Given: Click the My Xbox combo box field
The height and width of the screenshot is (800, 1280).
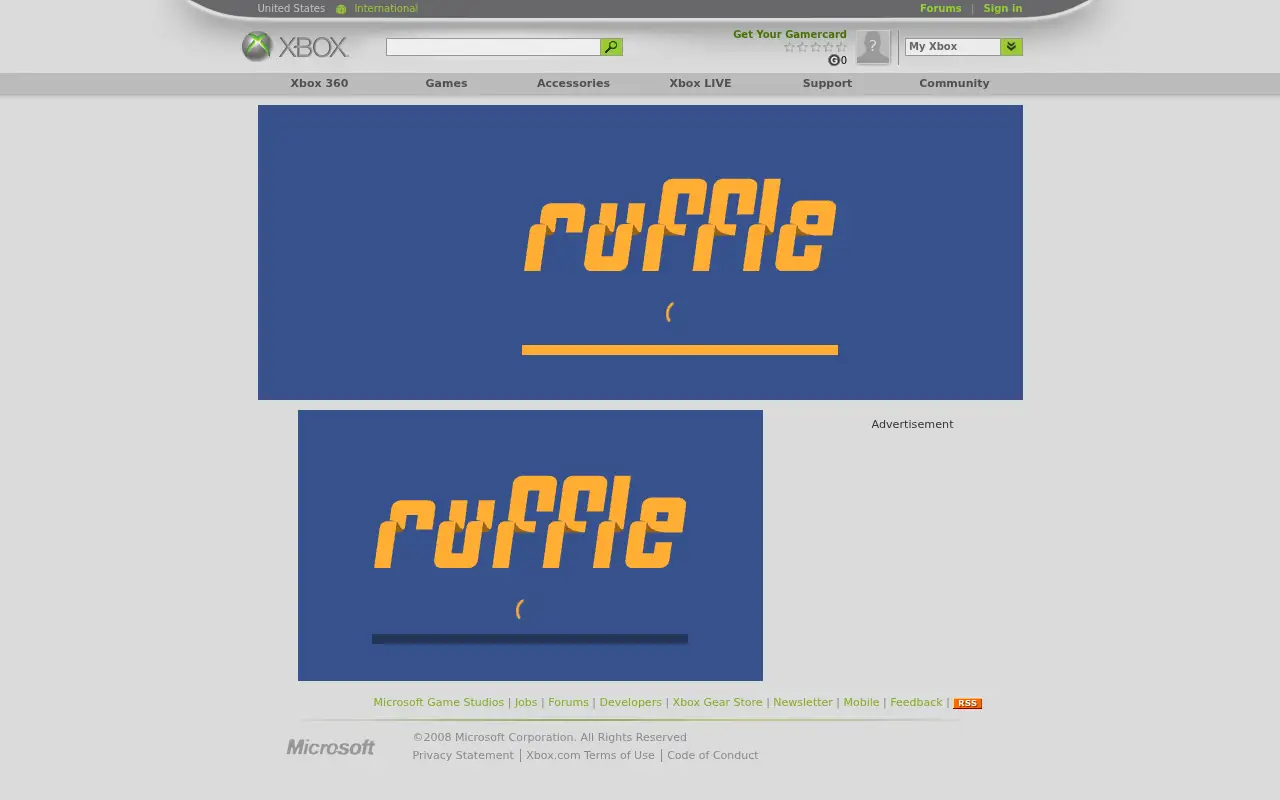Looking at the screenshot, I should point(953,47).
